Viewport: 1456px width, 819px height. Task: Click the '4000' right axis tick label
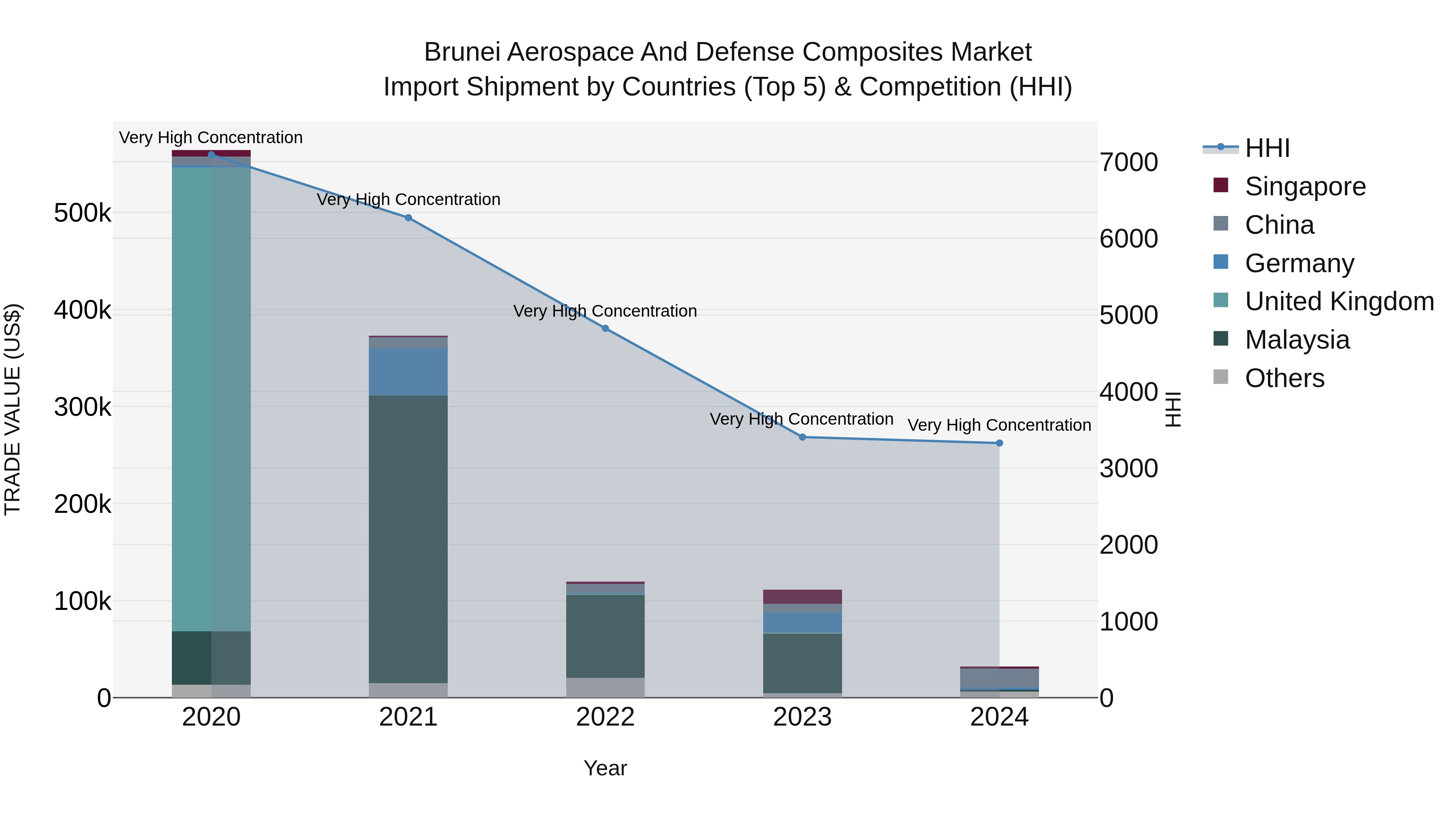[x=1129, y=392]
